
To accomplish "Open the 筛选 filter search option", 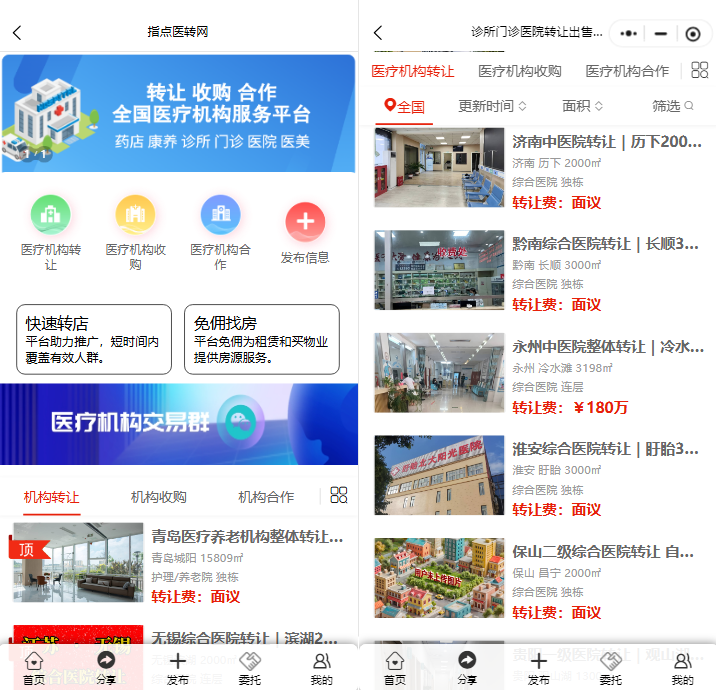I will point(672,106).
